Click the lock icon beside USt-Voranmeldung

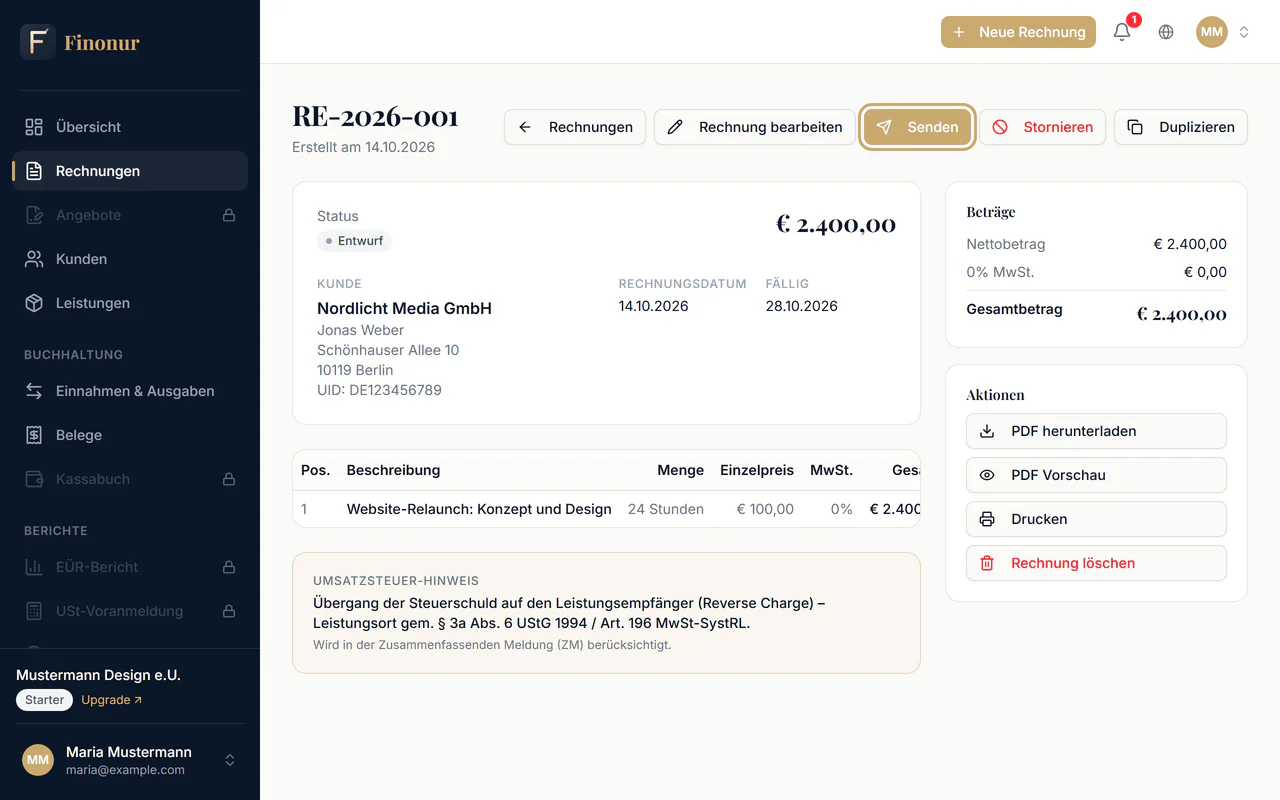[229, 611]
